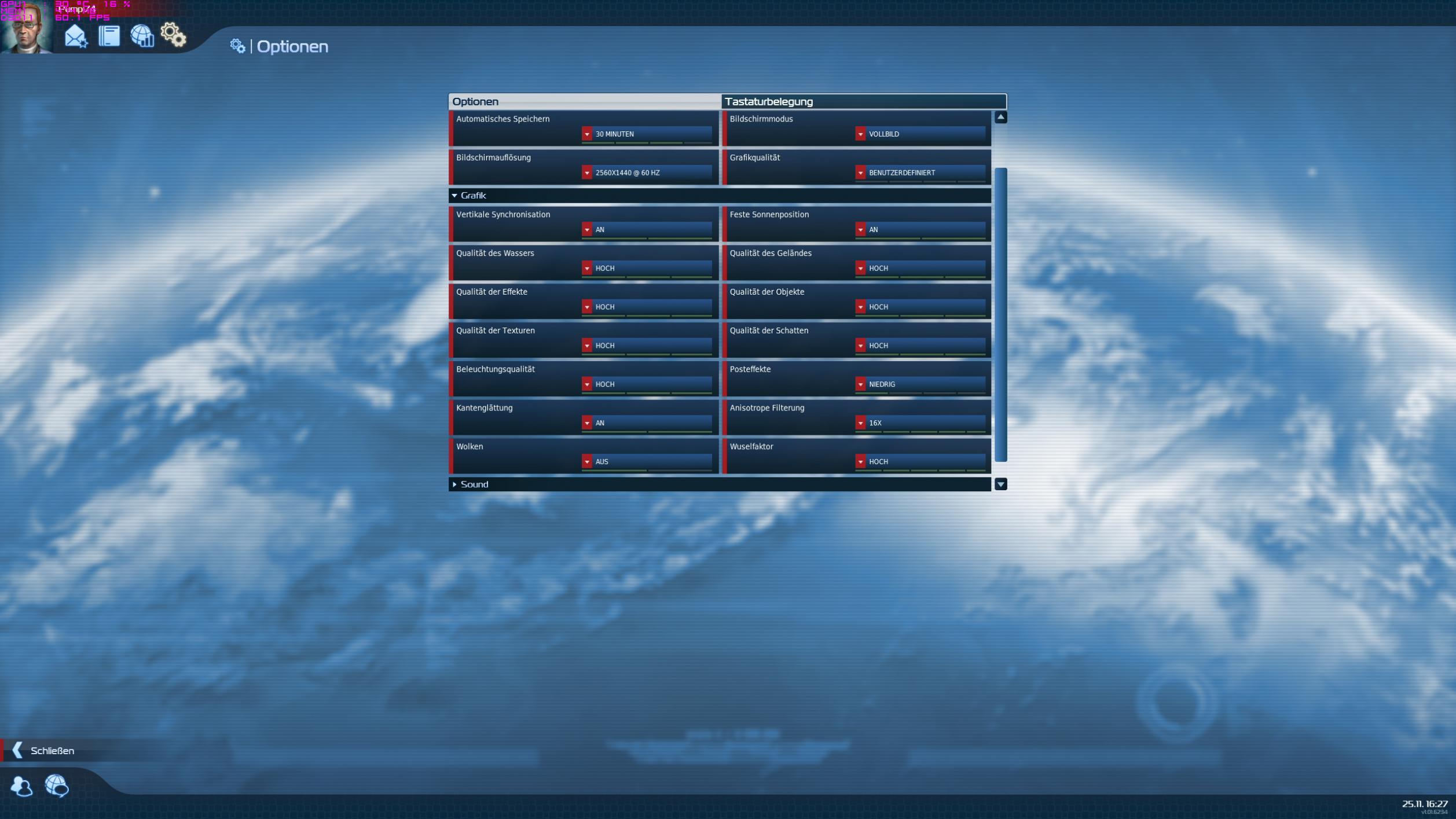
Task: Click the gears settings icon
Action: (173, 35)
